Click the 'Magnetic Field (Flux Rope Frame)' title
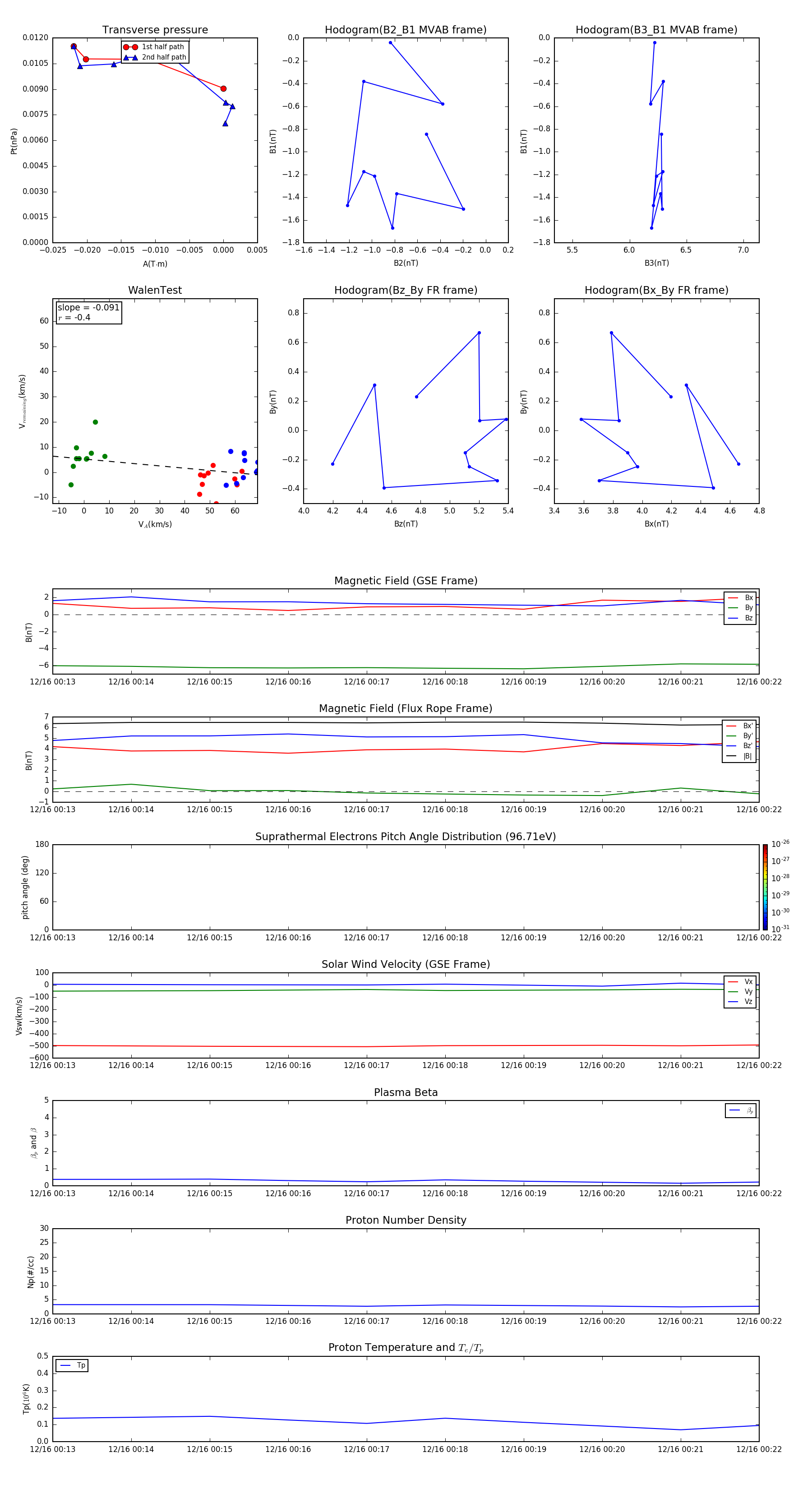Viewport: 812px width, 1489px height. pyautogui.click(x=406, y=709)
